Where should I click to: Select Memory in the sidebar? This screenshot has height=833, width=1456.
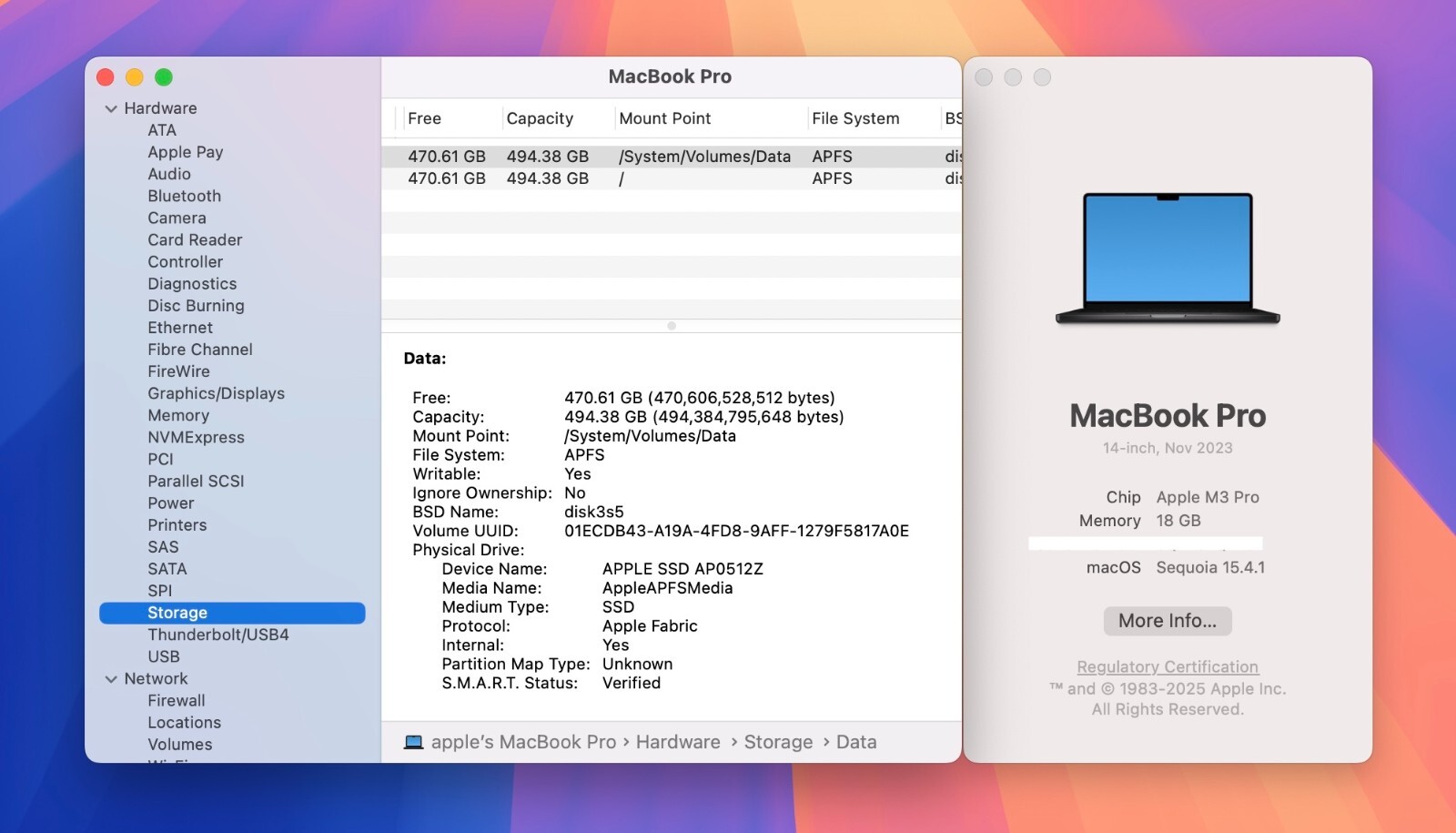[178, 415]
